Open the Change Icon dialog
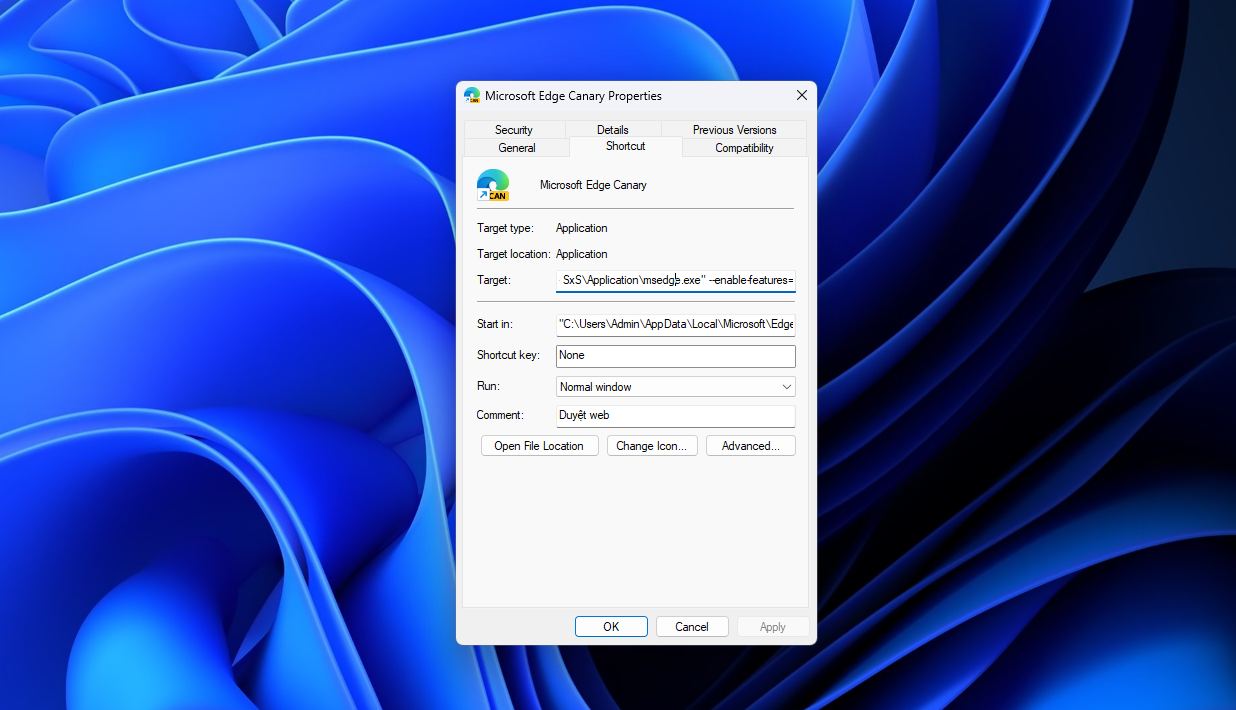This screenshot has height=710, width=1236. coord(651,446)
